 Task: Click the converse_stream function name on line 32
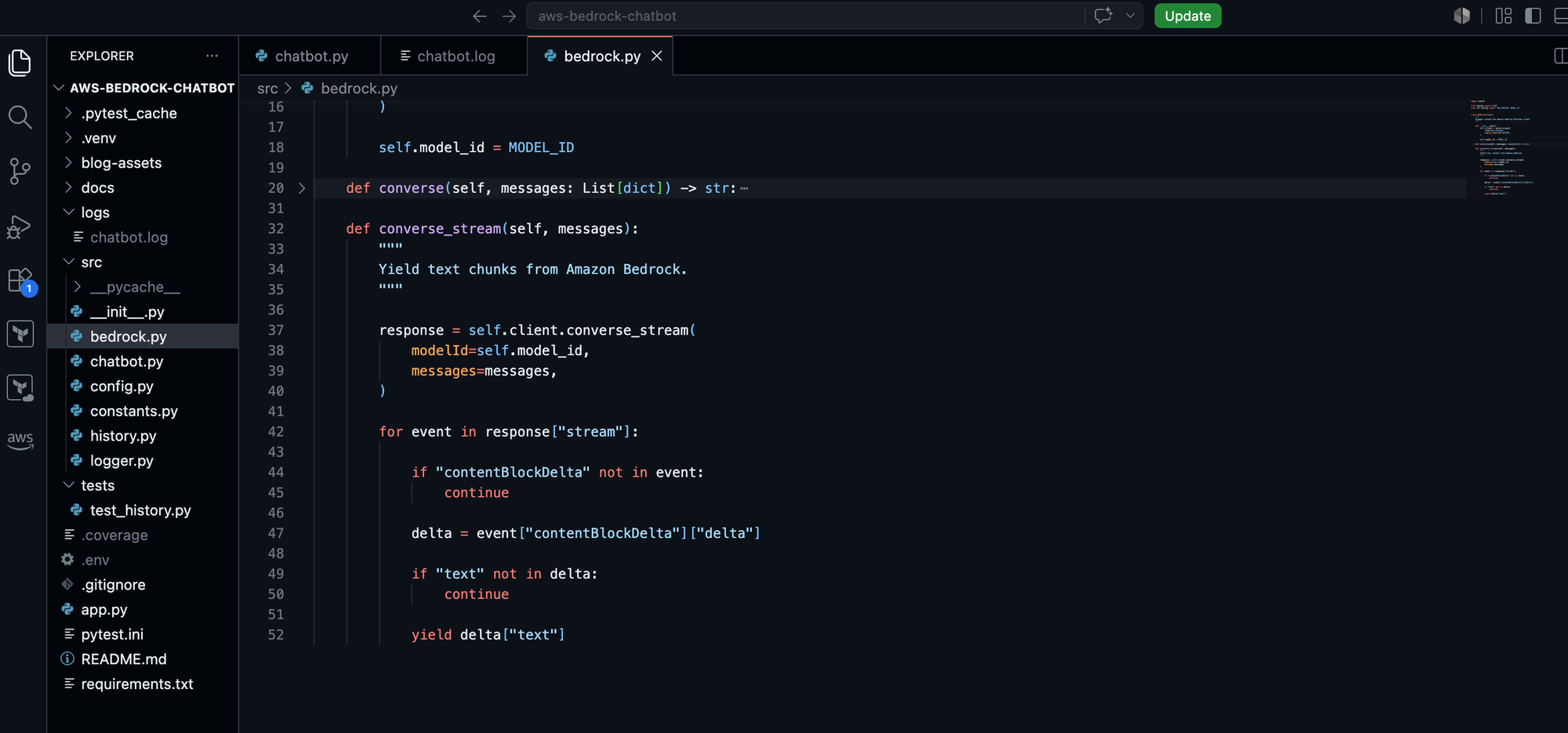tap(440, 229)
